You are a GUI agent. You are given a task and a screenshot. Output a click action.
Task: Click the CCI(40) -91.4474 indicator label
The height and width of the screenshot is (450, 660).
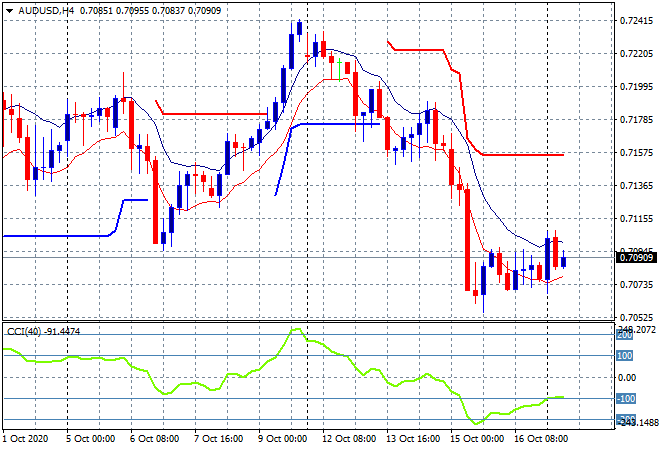pos(43,332)
